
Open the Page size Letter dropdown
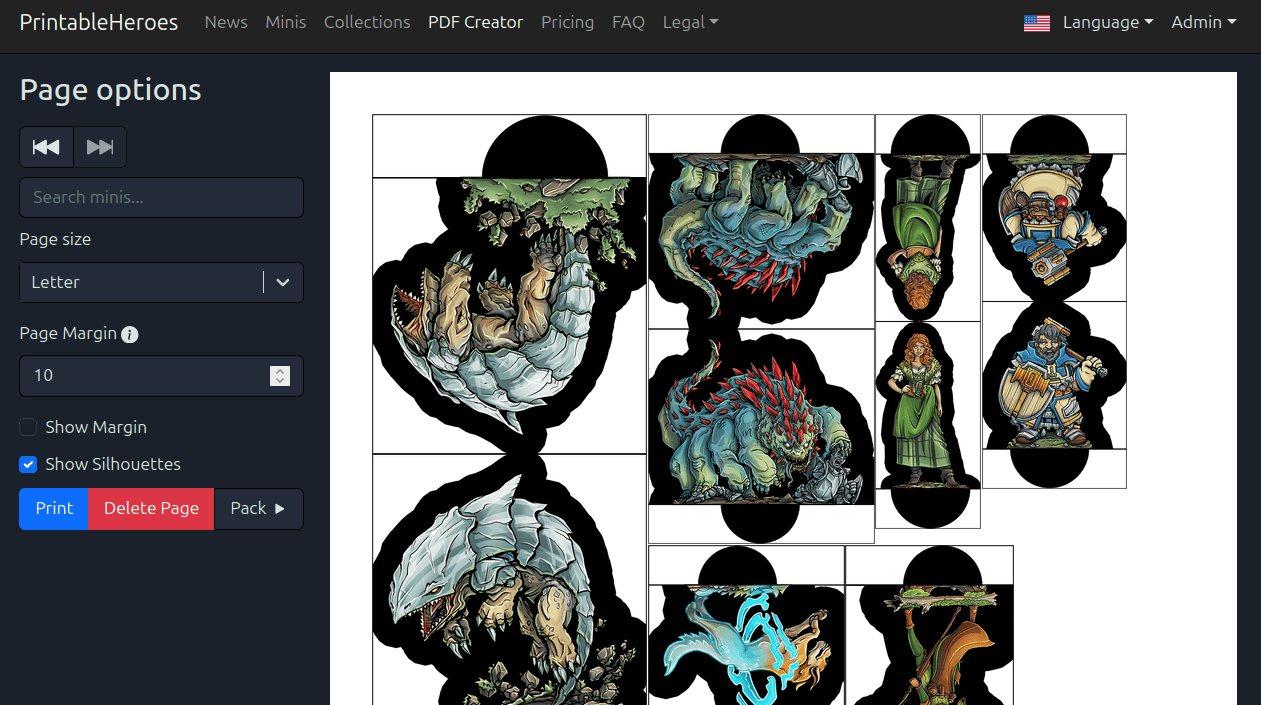(161, 282)
